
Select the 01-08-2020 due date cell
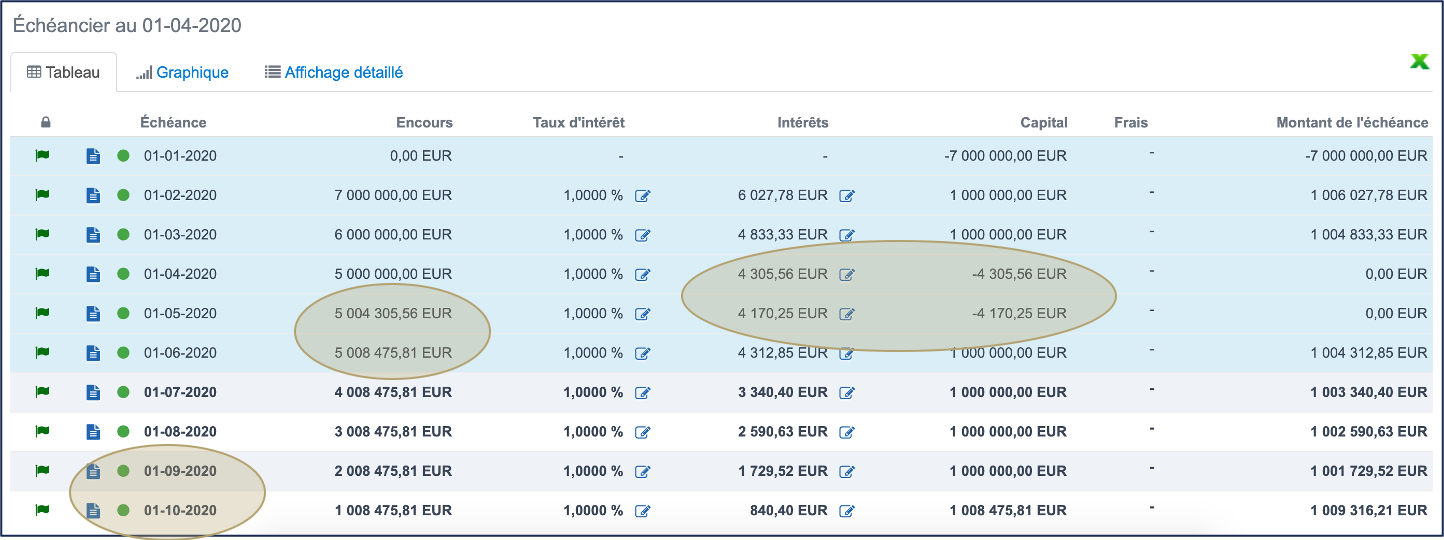click(180, 432)
